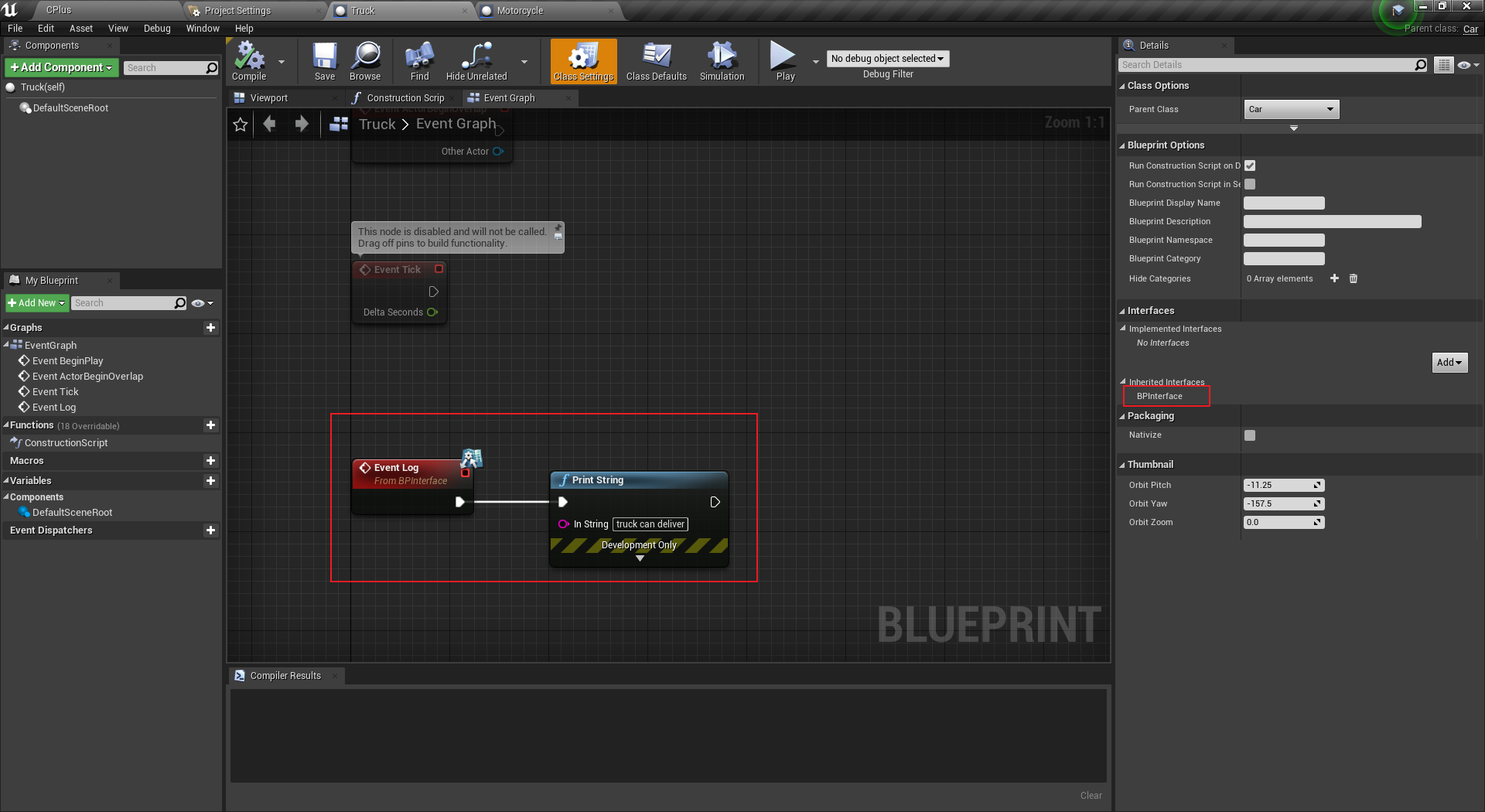This screenshot has width=1485, height=812.
Task: Toggle My Blueprint view options eye
Action: (x=203, y=303)
